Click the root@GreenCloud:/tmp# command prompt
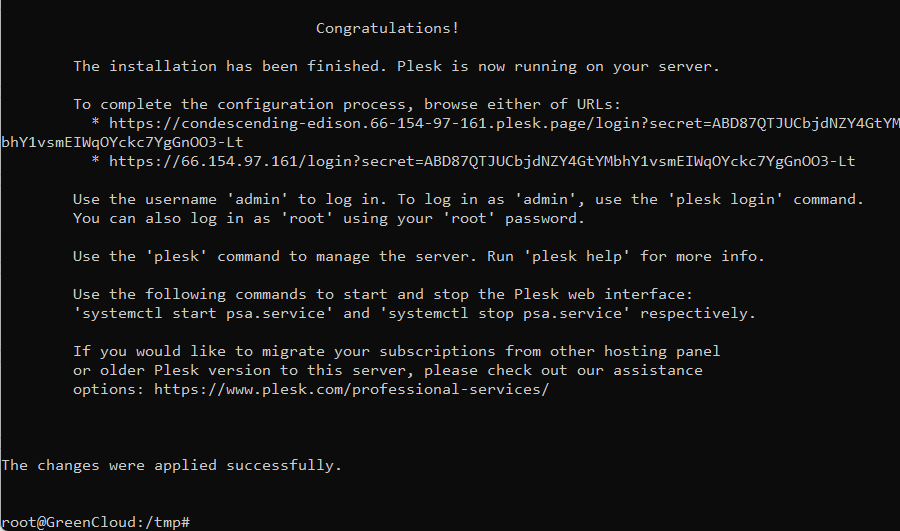The width and height of the screenshot is (900, 531). pyautogui.click(x=95, y=522)
